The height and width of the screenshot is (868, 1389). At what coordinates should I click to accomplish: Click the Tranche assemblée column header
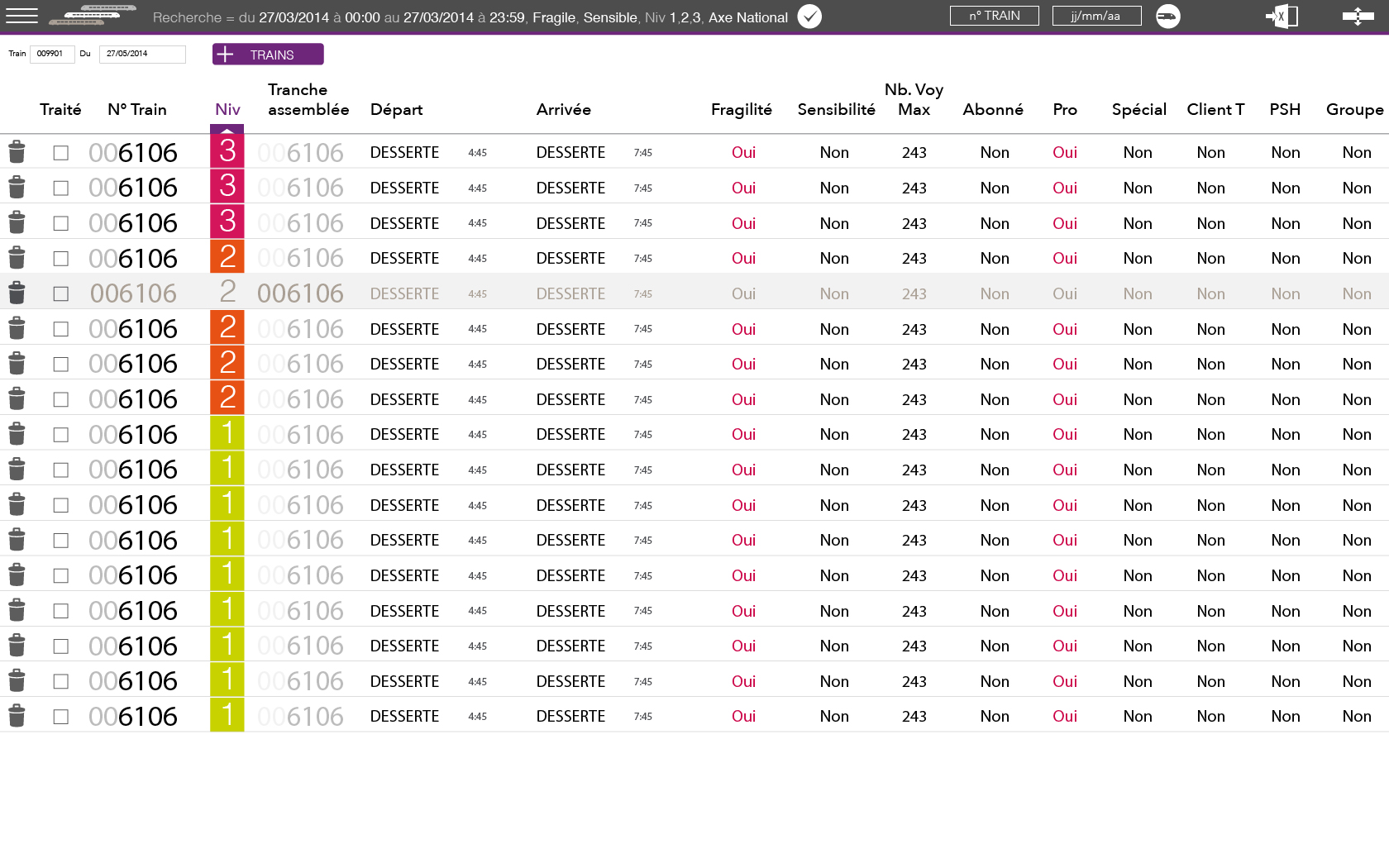[x=308, y=99]
